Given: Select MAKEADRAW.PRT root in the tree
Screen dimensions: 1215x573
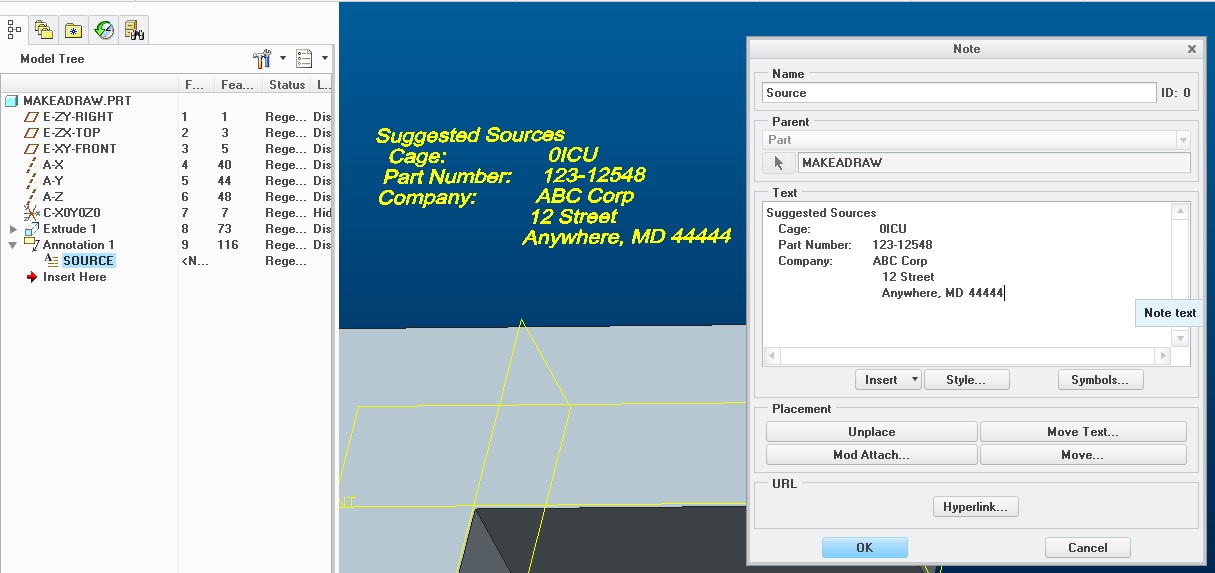Looking at the screenshot, I should 77,101.
